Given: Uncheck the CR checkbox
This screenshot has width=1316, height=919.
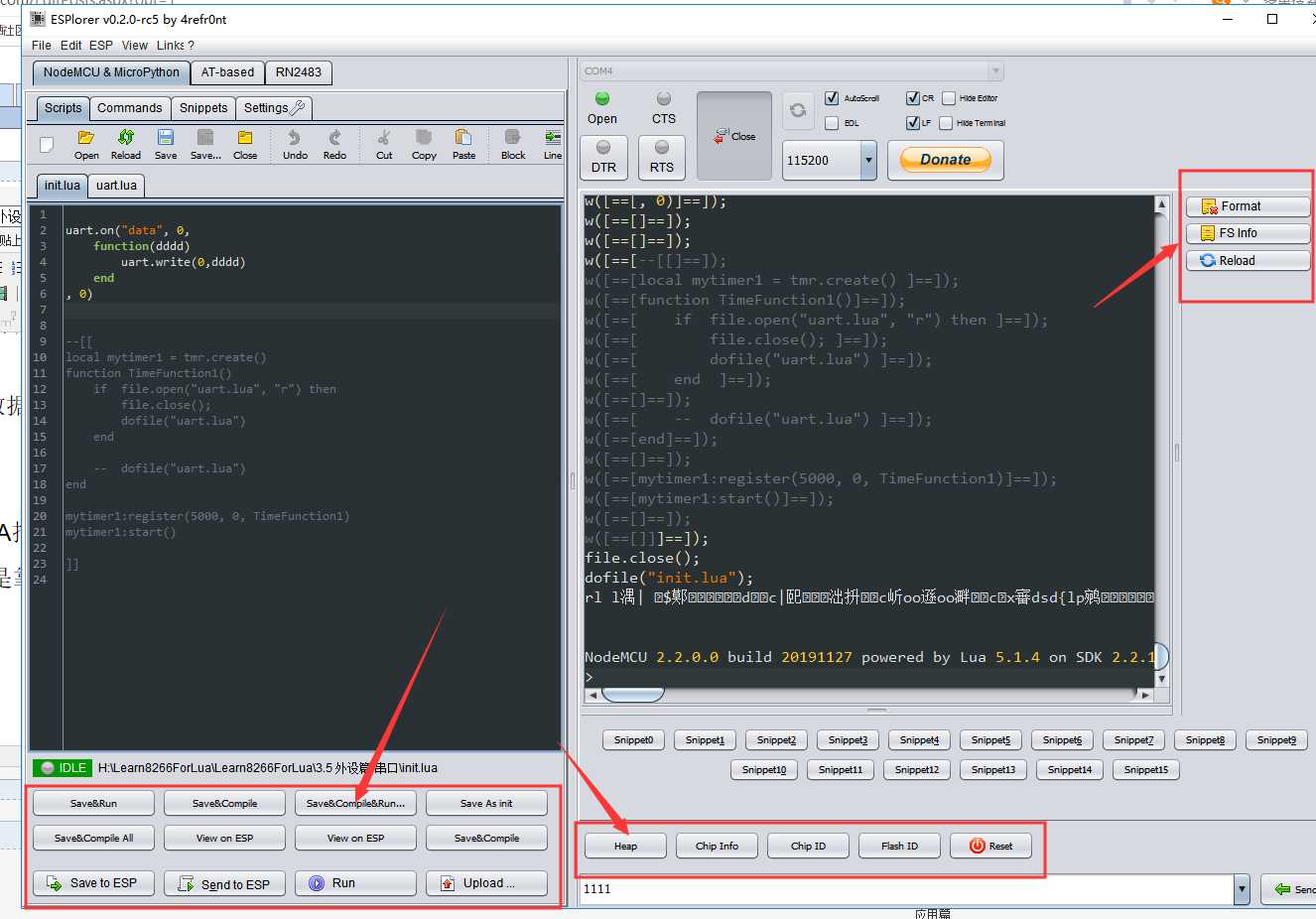Looking at the screenshot, I should 912,98.
